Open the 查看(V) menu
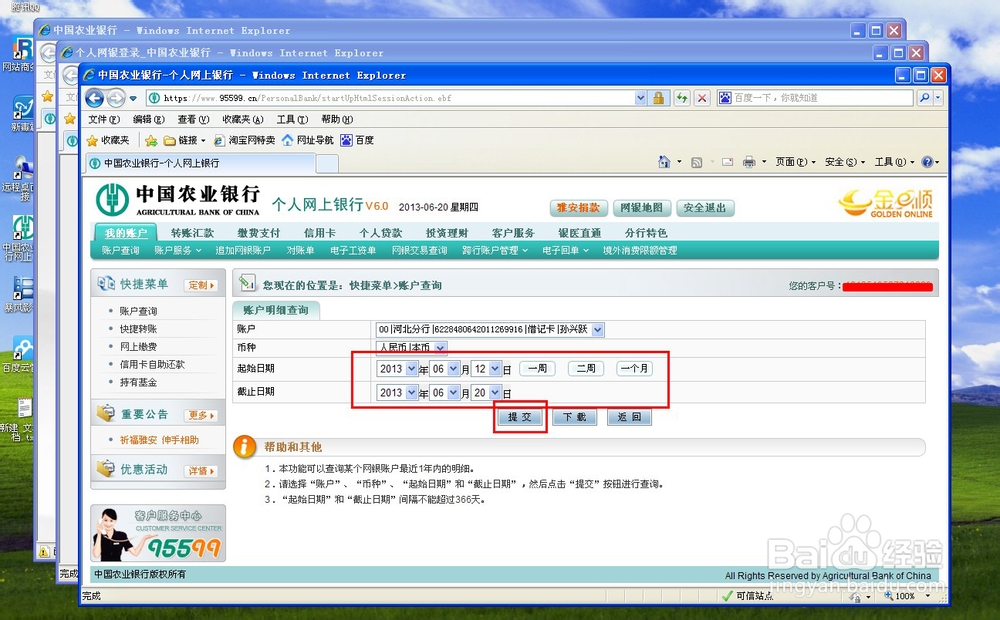The height and width of the screenshot is (620, 1000). click(x=193, y=119)
